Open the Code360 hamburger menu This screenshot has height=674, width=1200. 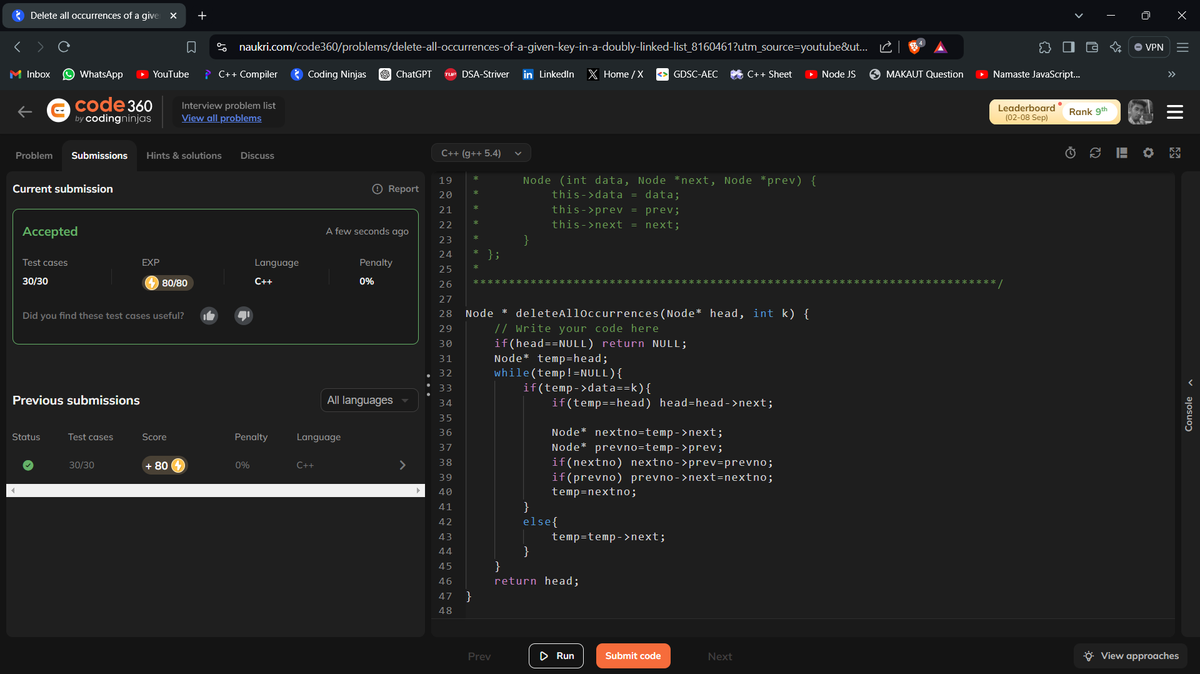coord(1174,112)
